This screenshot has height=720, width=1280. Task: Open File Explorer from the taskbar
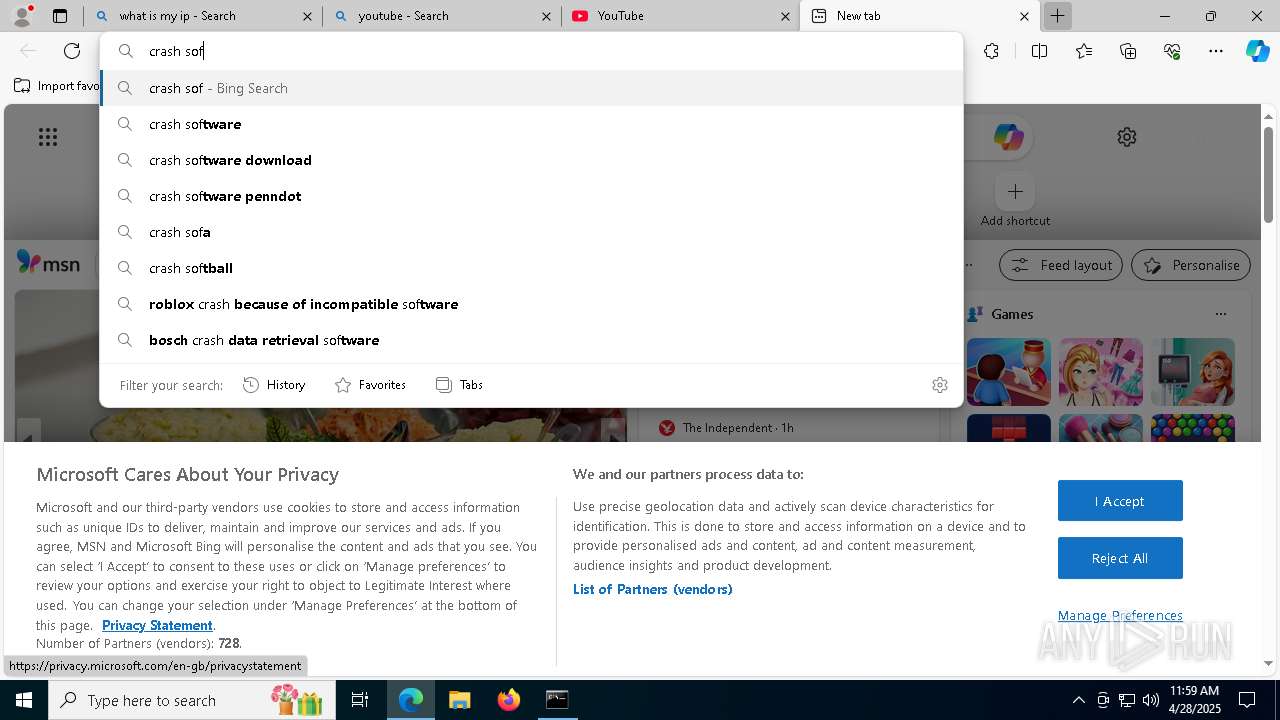[x=459, y=700]
